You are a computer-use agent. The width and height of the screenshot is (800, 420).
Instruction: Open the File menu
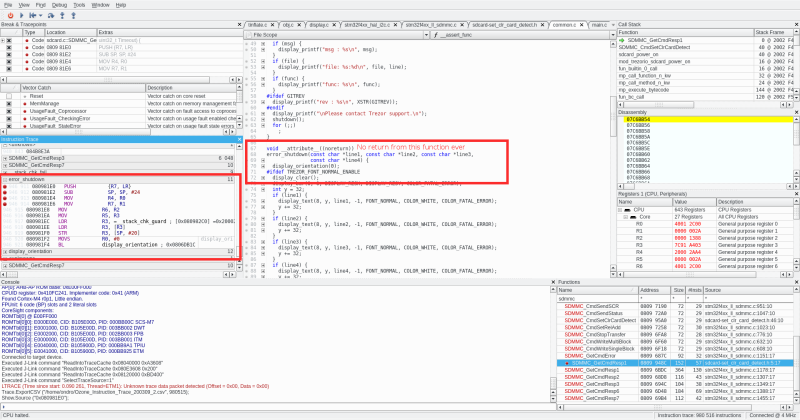(x=8, y=5)
